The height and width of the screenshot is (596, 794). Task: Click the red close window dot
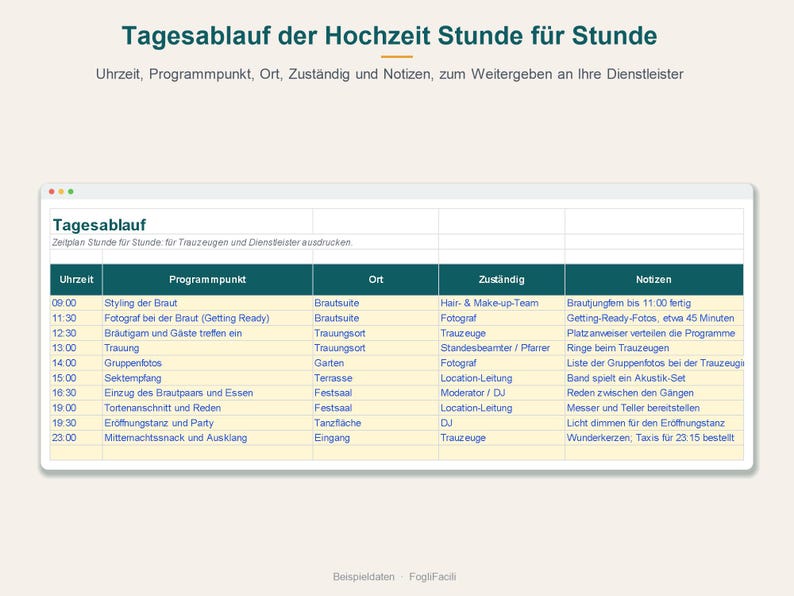click(52, 191)
